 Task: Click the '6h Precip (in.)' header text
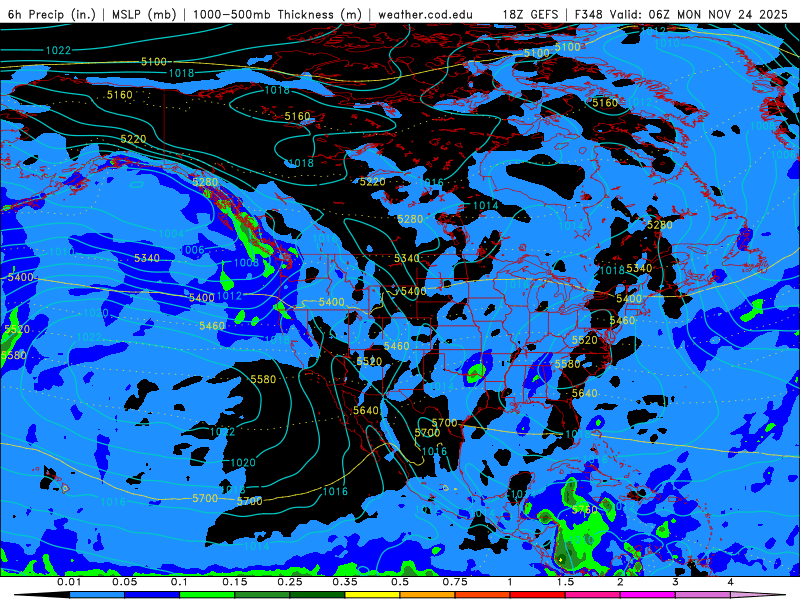[52, 14]
